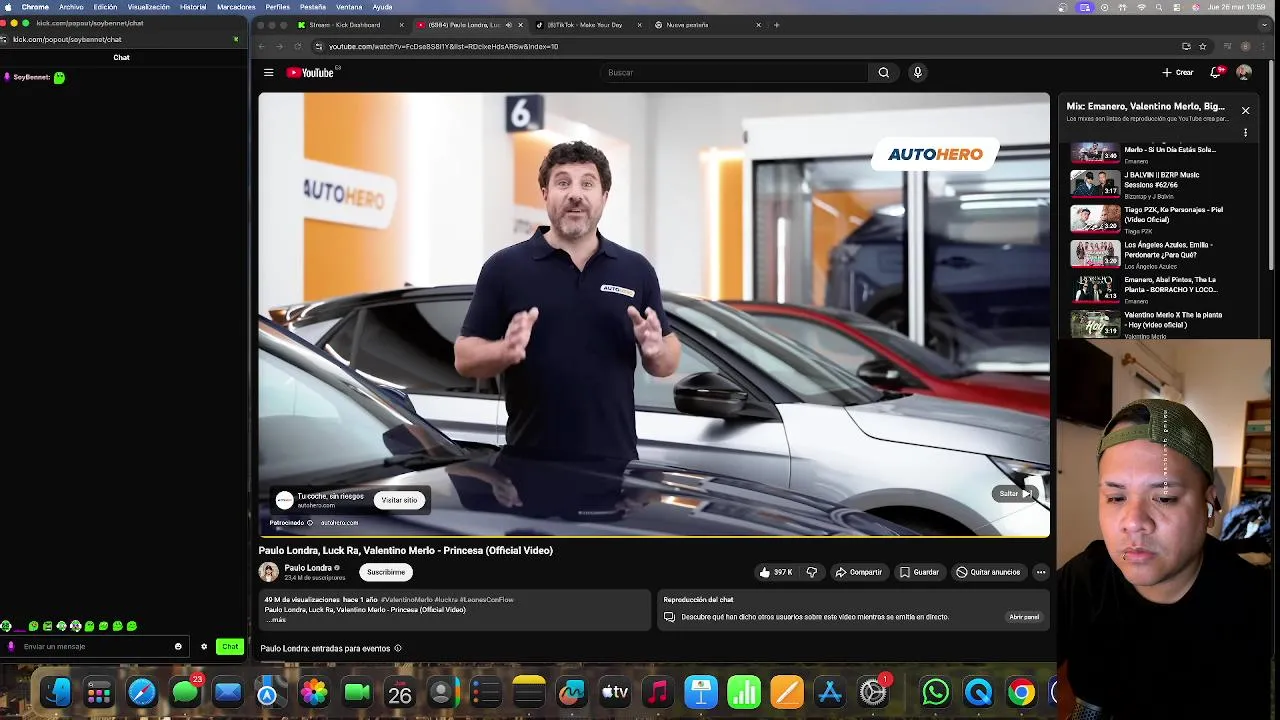The width and height of the screenshot is (1280, 720).
Task: Open chat replay with Abrir panel
Action: tap(1024, 617)
